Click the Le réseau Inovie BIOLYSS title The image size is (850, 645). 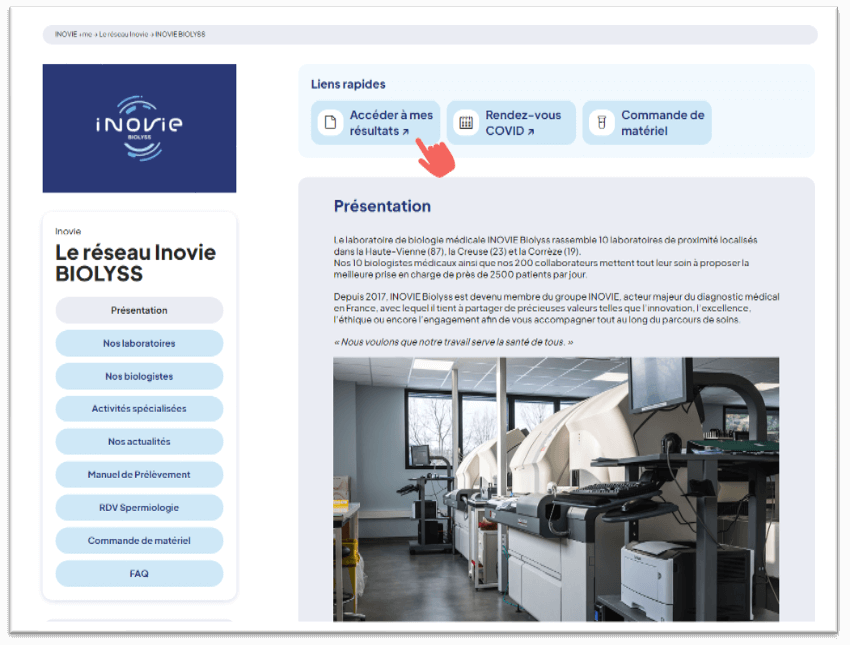click(x=136, y=263)
